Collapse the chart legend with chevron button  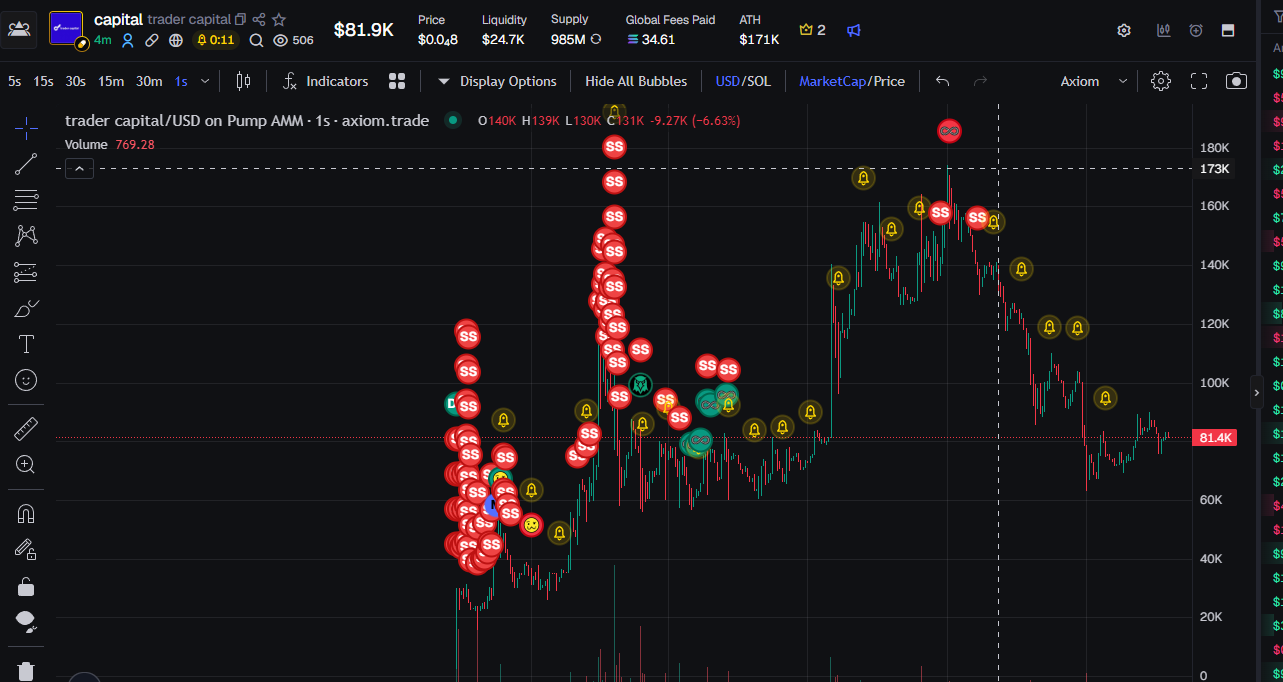(80, 169)
